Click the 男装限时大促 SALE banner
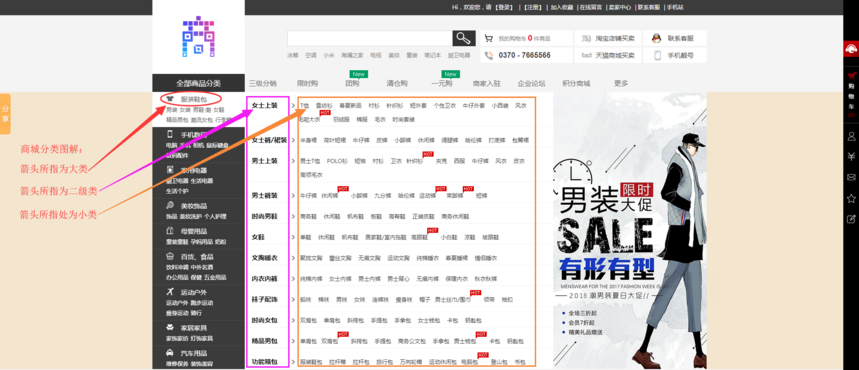Screen dimensions: 859x370 tap(630, 230)
